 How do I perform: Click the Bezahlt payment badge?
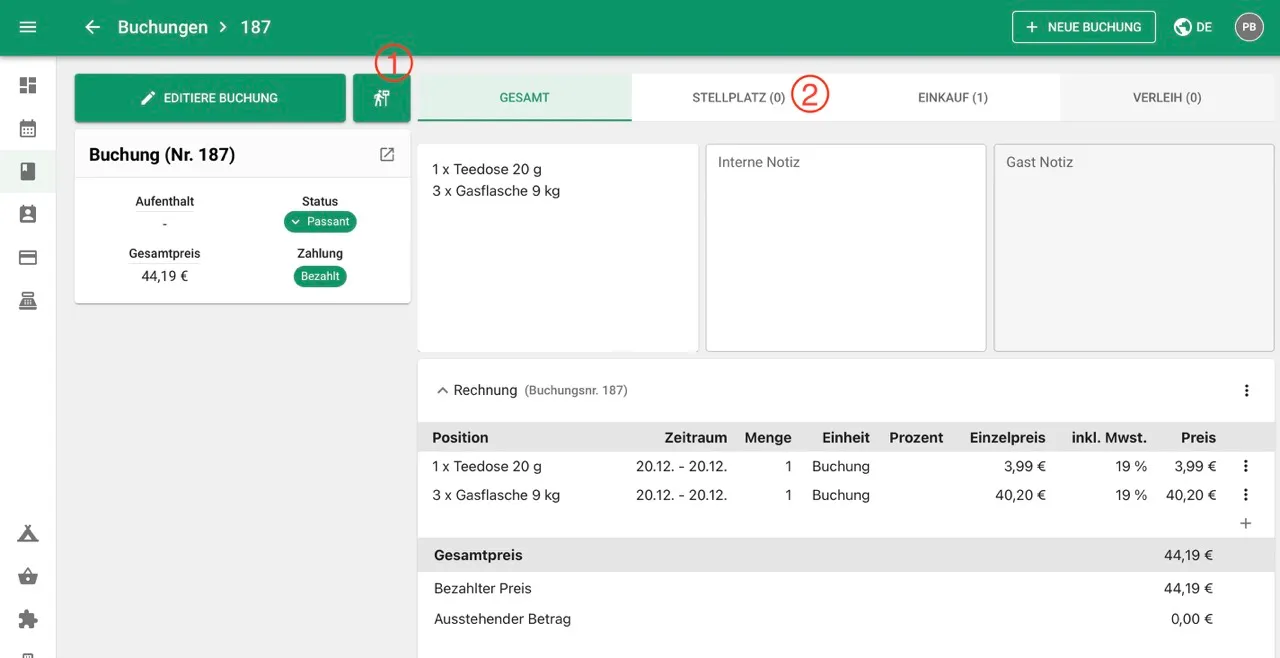coord(320,276)
